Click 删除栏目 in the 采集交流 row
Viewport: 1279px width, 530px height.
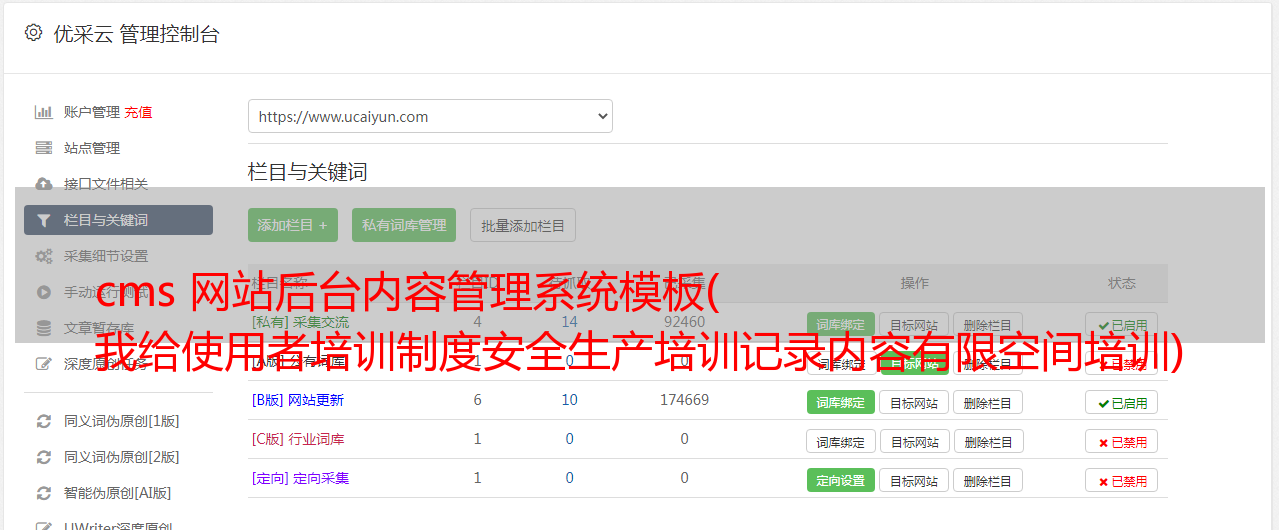tap(988, 324)
